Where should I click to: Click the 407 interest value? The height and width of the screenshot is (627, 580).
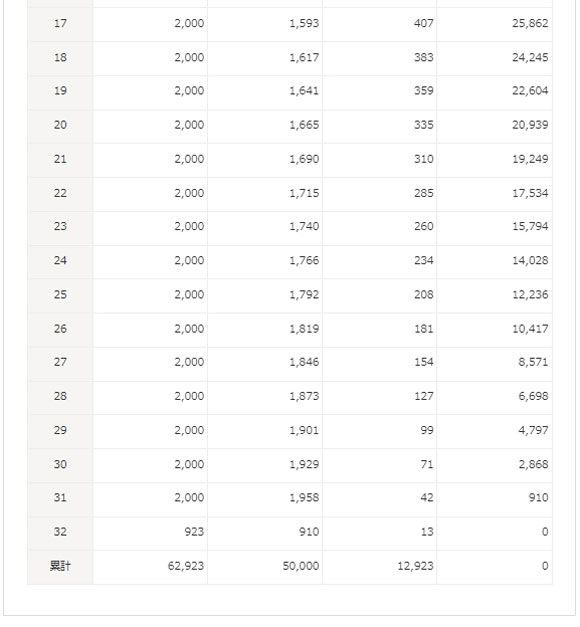coord(424,24)
